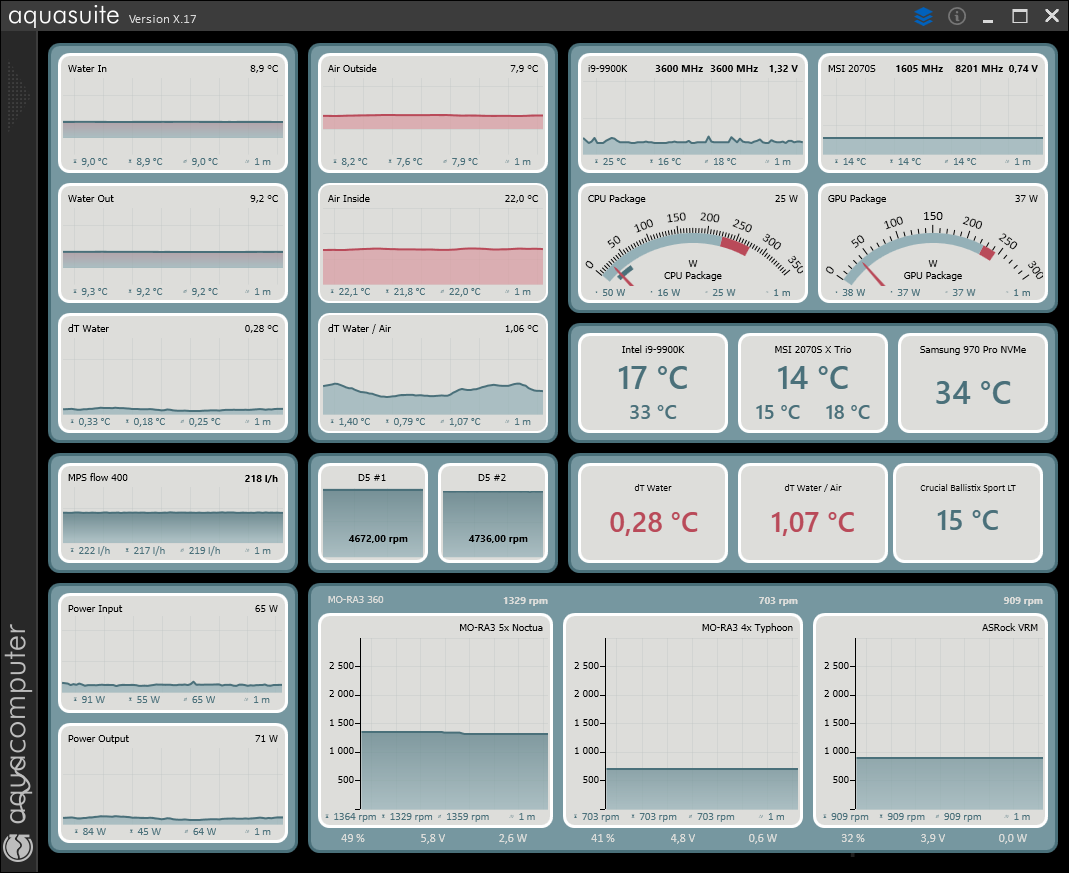The height and width of the screenshot is (873, 1069).
Task: Click the 4,8 V fan voltage value
Action: [x=682, y=838]
